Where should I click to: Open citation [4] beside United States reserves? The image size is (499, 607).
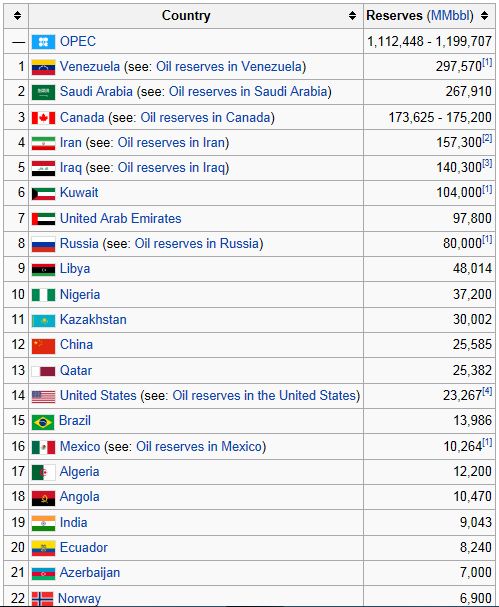pyautogui.click(x=487, y=391)
